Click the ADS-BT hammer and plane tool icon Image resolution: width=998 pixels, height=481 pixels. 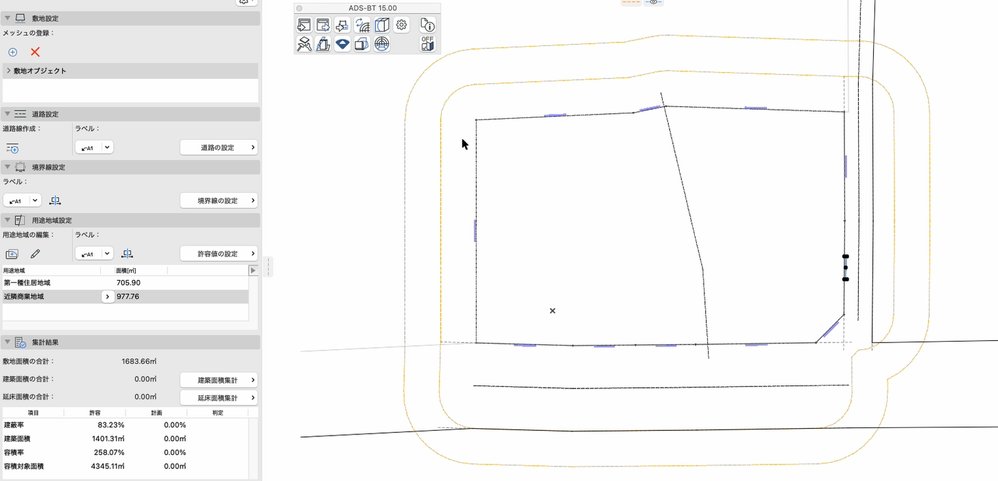(304, 45)
